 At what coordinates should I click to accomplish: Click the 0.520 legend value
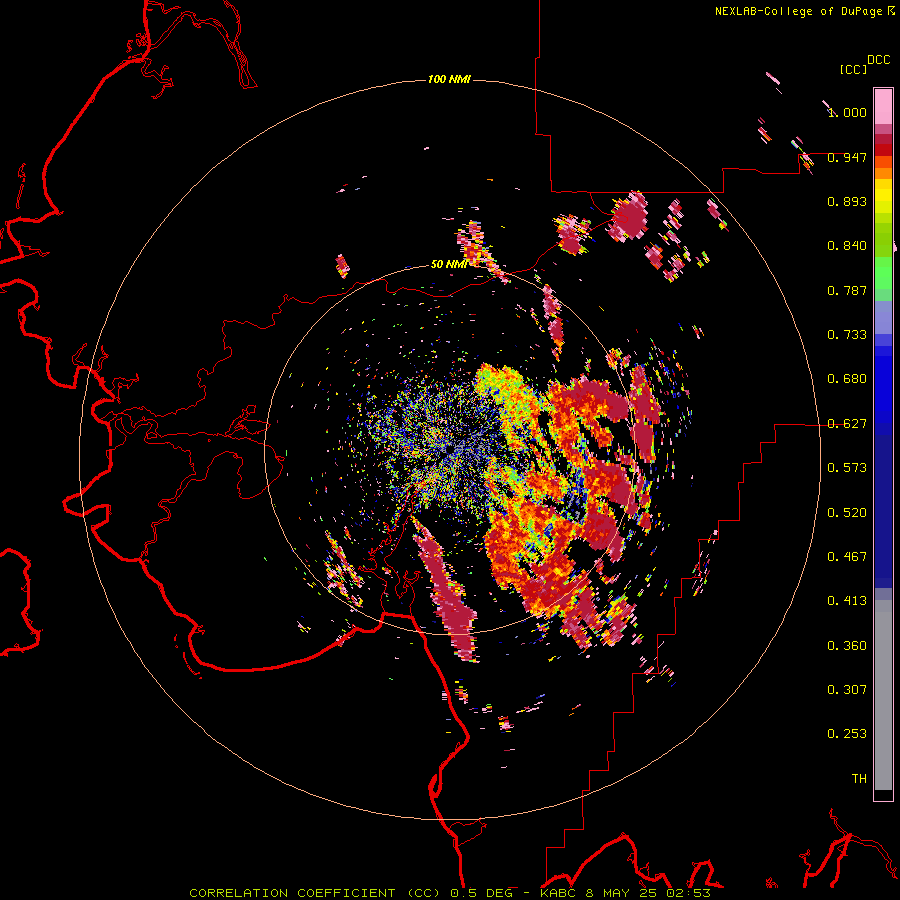847,513
